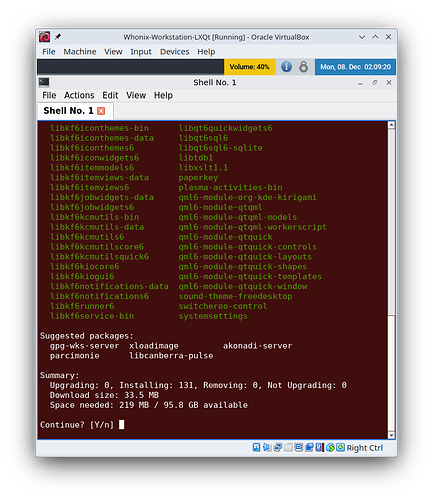Click suggested package gpg-wks-server
The image size is (433, 499).
84,346
